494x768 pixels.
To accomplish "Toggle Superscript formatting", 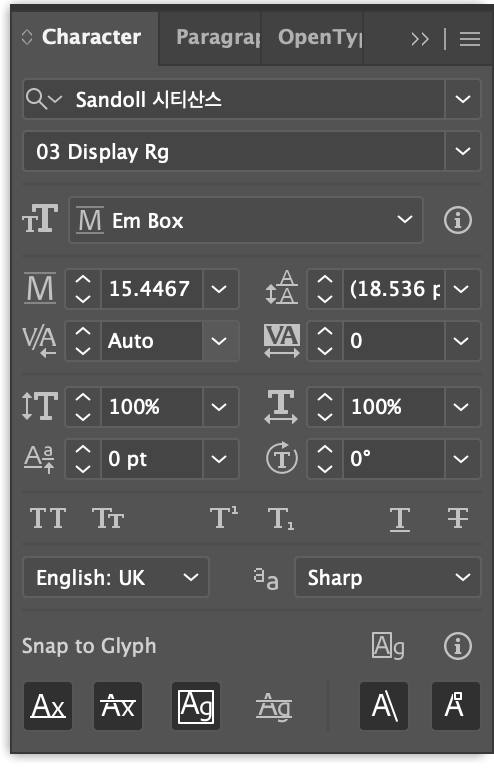I will tap(224, 518).
